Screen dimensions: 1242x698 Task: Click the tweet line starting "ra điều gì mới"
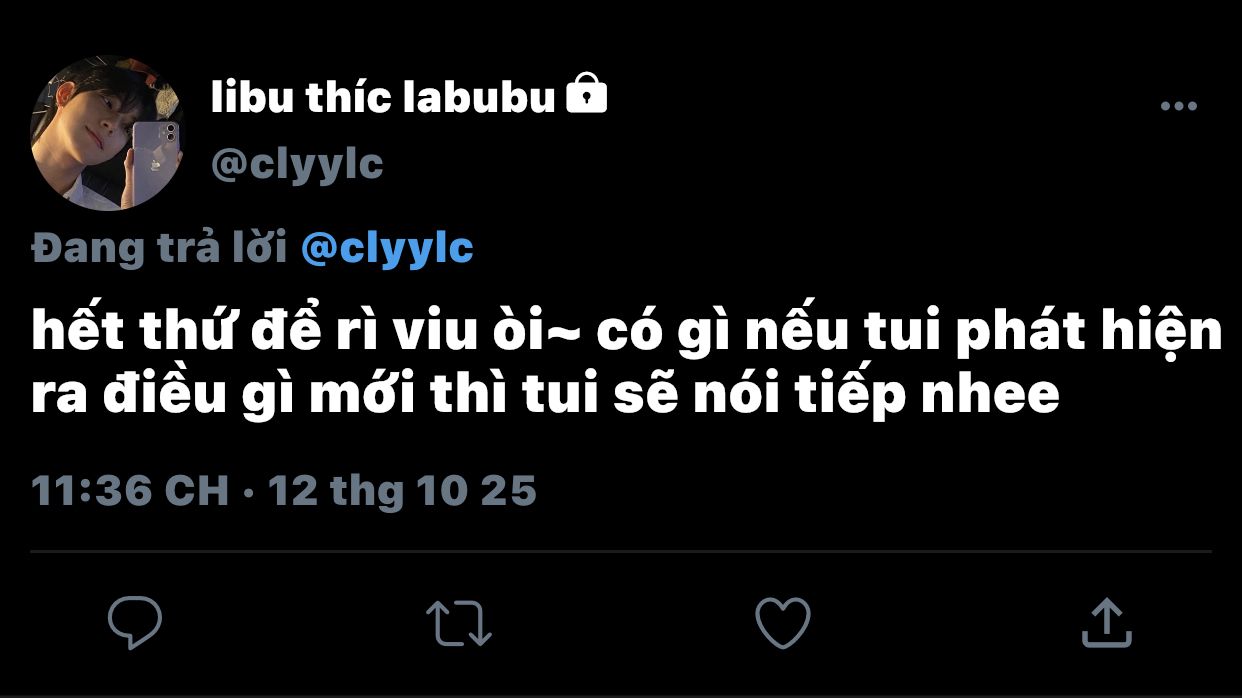[x=545, y=395]
